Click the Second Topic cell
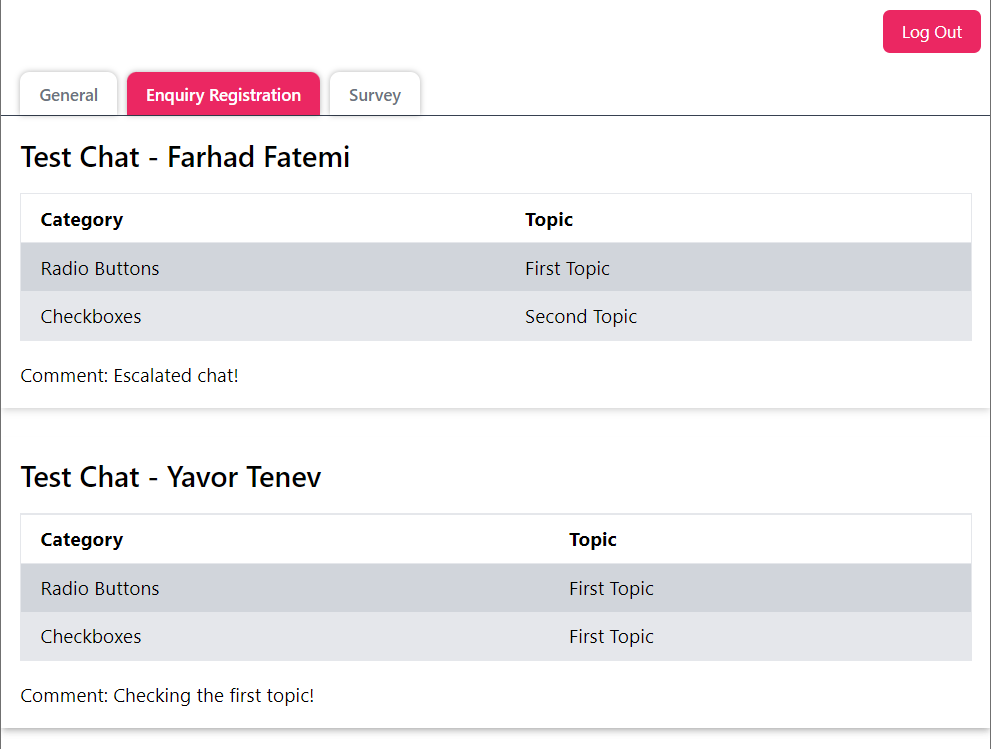 tap(581, 316)
